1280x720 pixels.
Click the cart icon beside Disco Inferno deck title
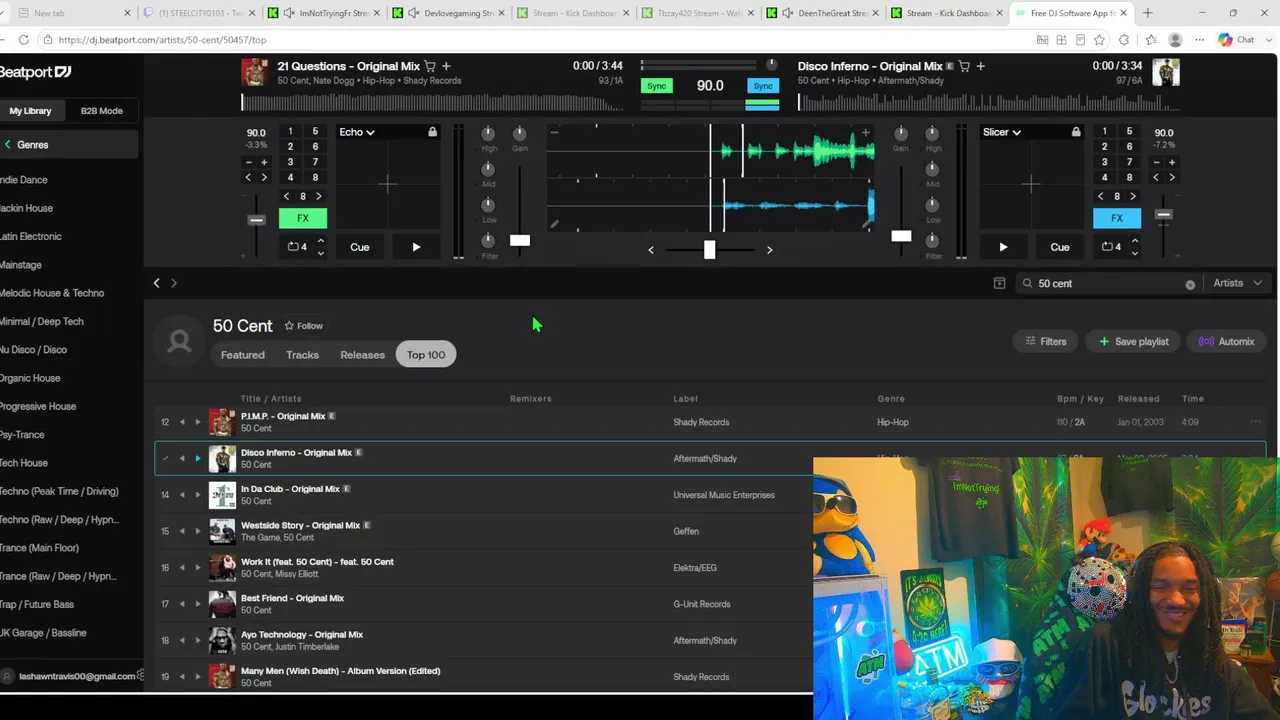click(x=964, y=66)
